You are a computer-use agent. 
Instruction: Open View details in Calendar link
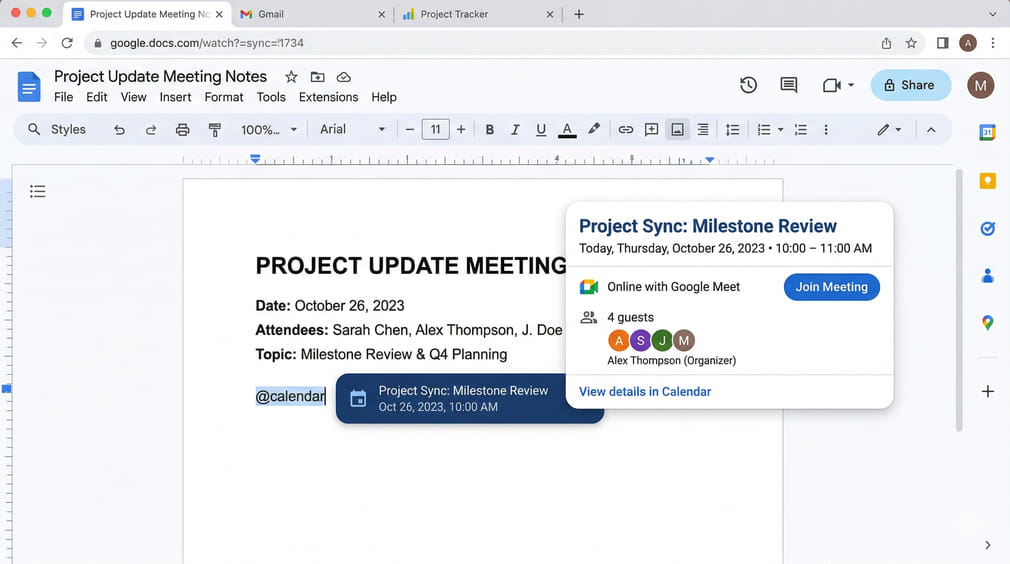click(x=645, y=391)
